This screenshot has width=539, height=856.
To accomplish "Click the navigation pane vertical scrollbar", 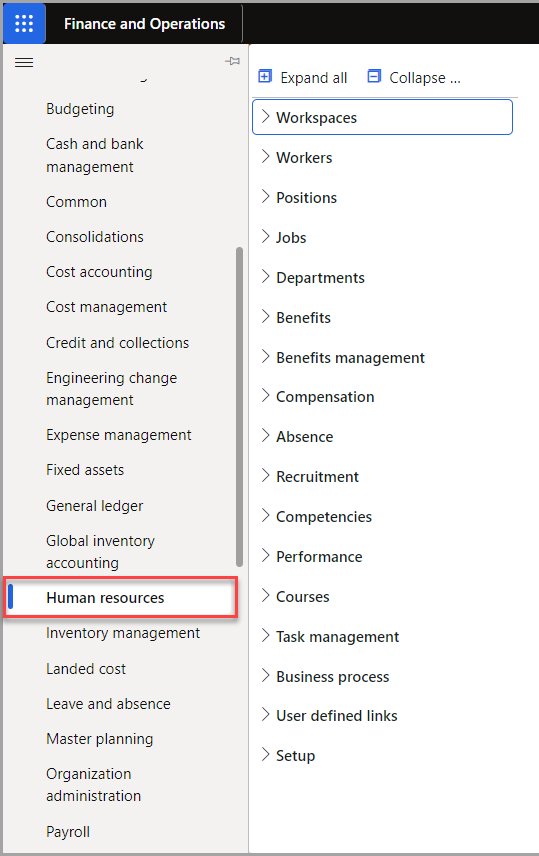I will coord(239,407).
